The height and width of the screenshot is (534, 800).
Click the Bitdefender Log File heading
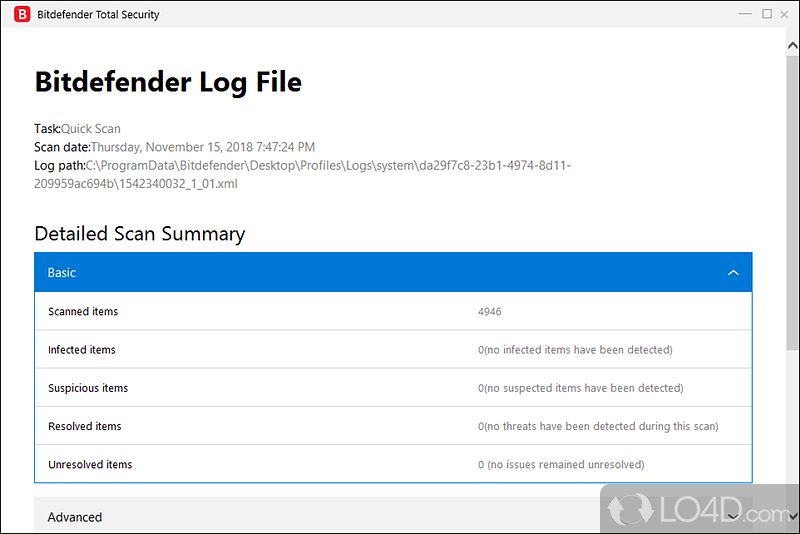click(x=168, y=82)
